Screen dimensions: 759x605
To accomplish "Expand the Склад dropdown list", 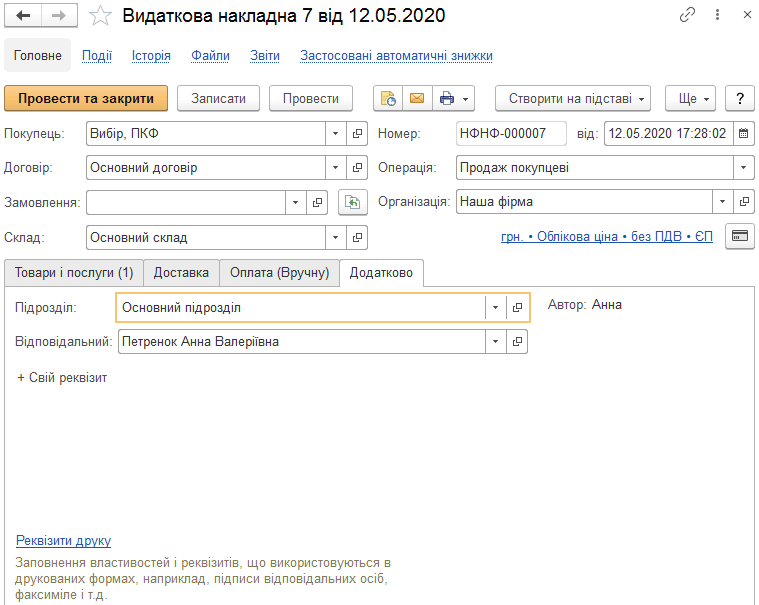I will tap(335, 237).
